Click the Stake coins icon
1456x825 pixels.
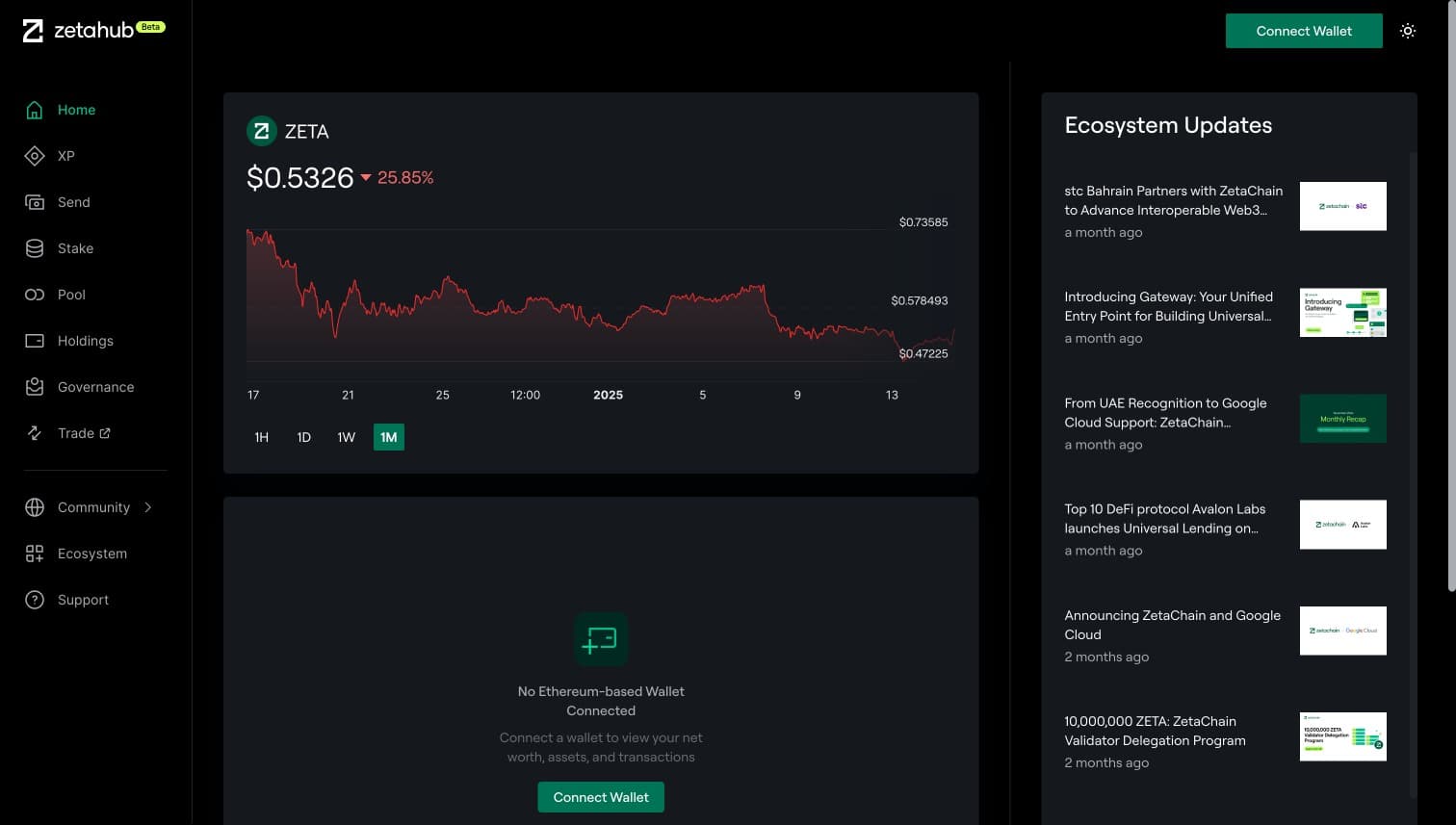[x=35, y=248]
